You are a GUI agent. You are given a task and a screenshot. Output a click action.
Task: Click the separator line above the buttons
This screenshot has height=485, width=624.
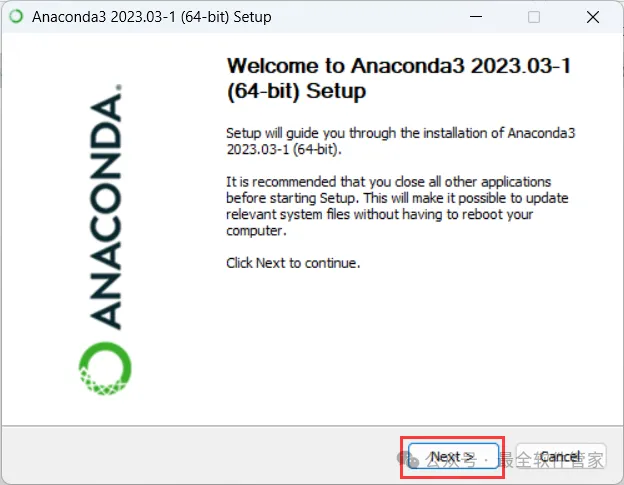[312, 426]
